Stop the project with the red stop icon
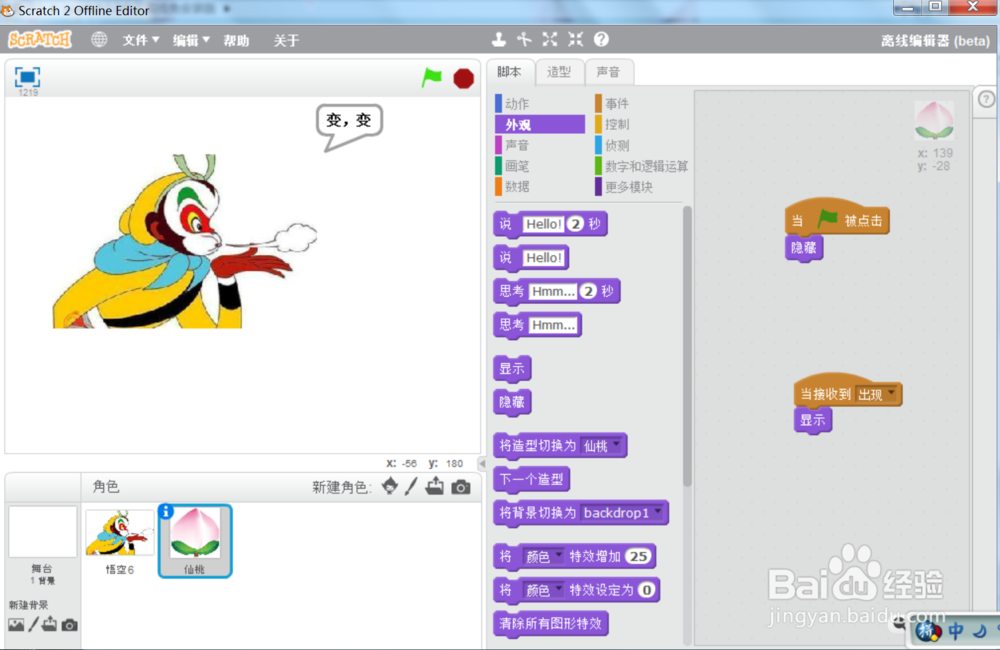The width and height of the screenshot is (1000, 650). click(463, 77)
